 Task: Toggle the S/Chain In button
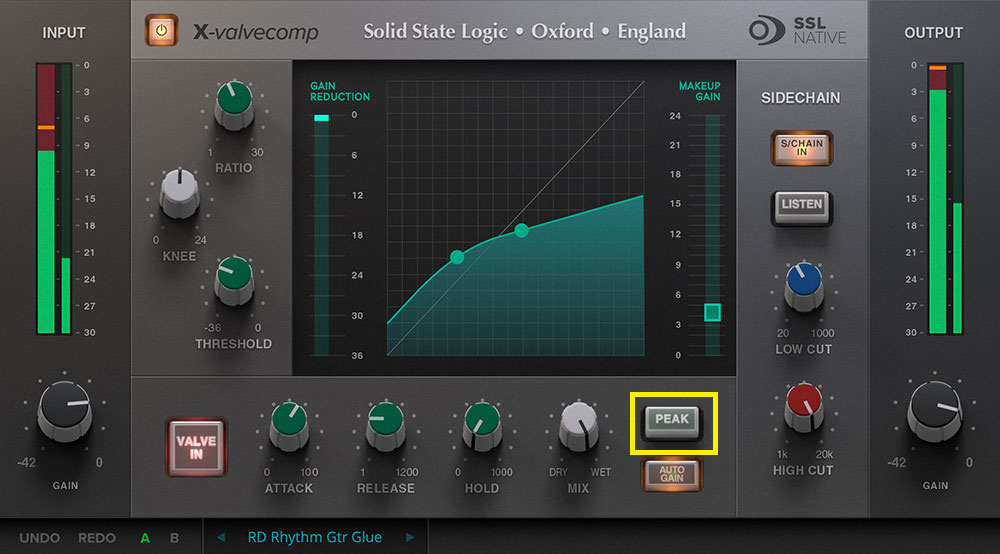click(x=802, y=148)
